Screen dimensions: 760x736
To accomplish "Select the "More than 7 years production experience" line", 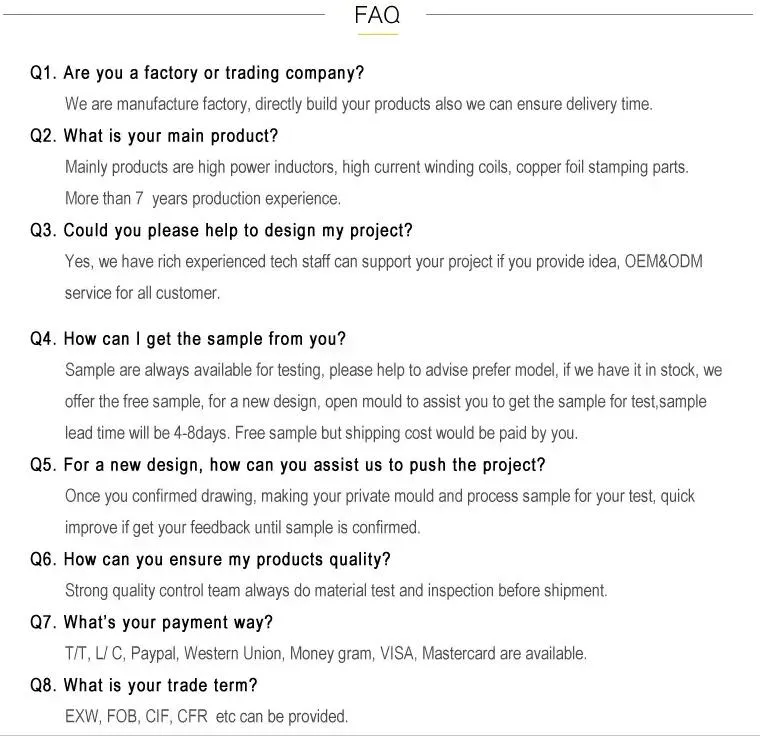I will (203, 198).
